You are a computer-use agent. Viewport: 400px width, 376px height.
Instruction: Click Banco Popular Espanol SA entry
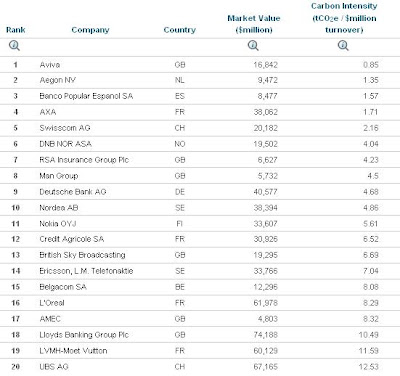click(86, 96)
